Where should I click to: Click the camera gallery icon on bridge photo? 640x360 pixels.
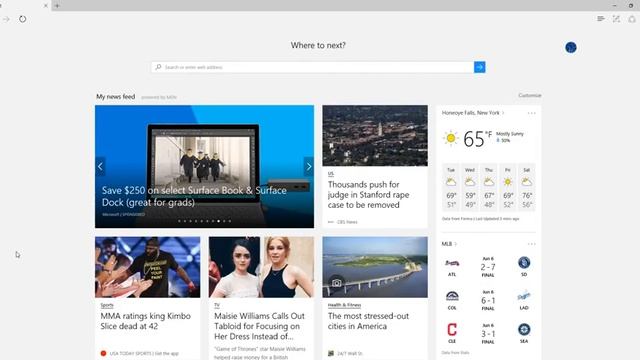[336, 283]
